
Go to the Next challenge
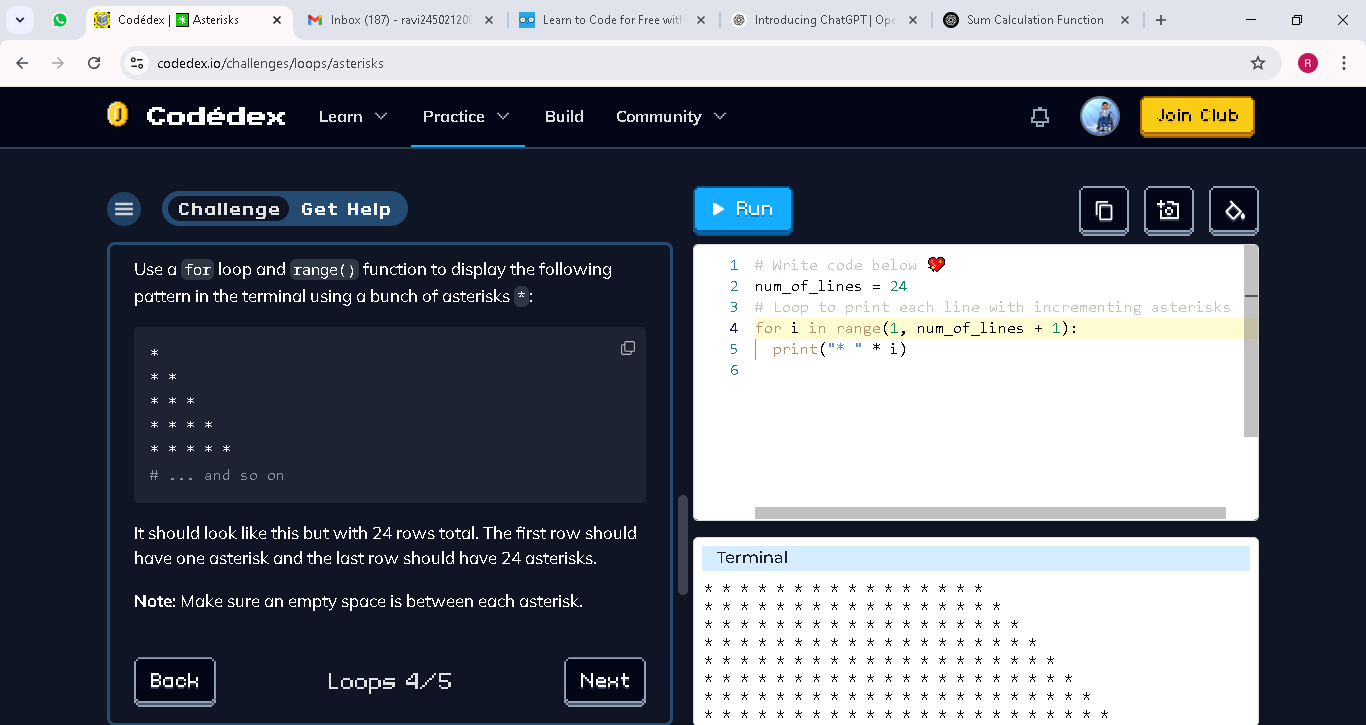(605, 681)
